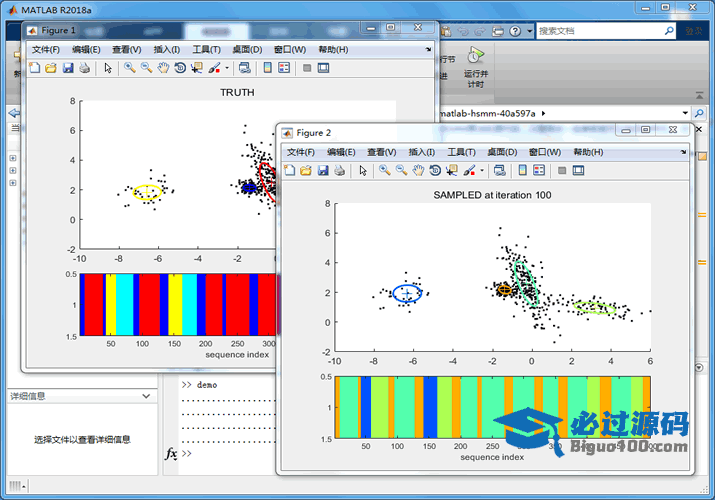Open 工具(T) menu in Figure 2

tap(461, 152)
